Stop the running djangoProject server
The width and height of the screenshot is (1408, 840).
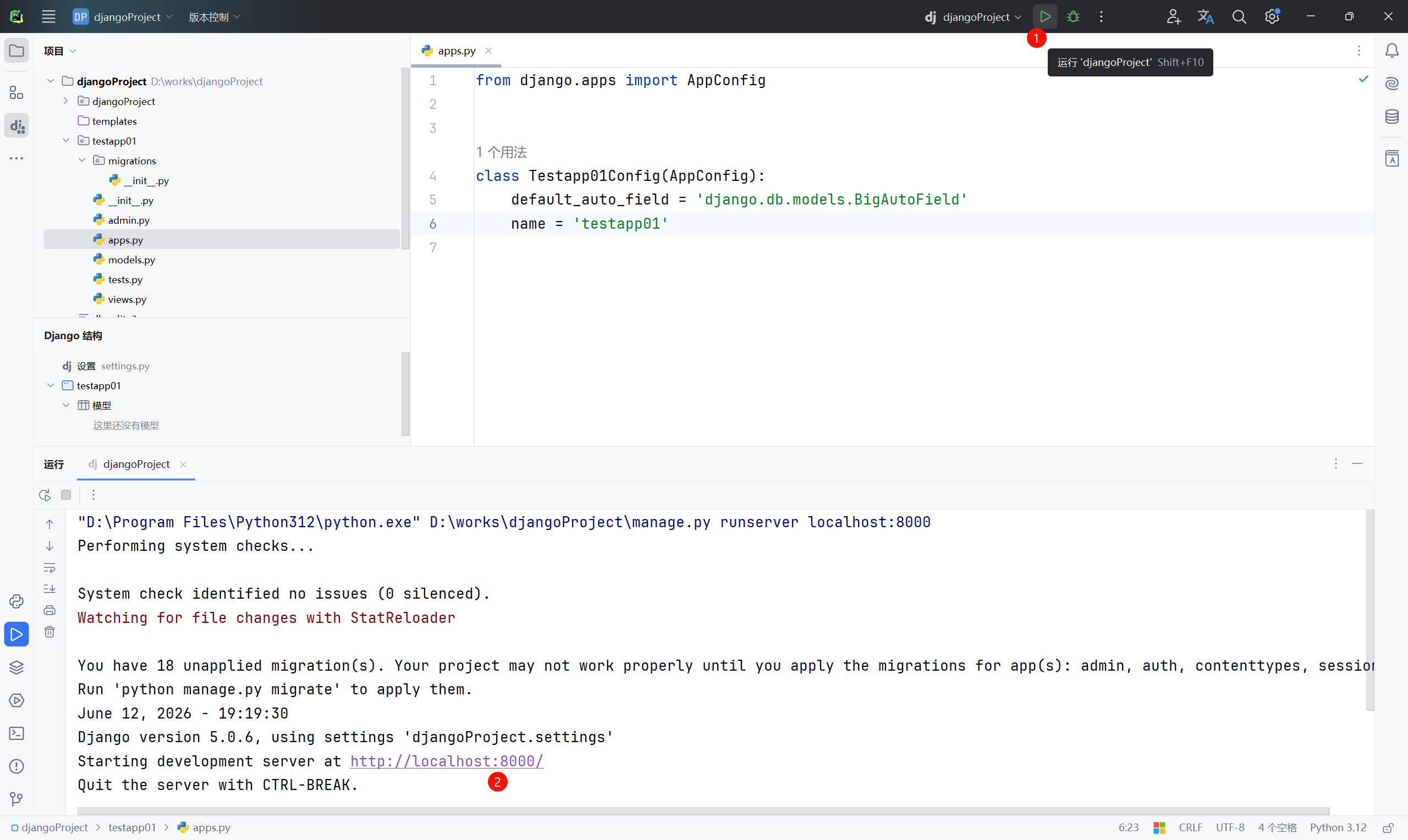(66, 495)
